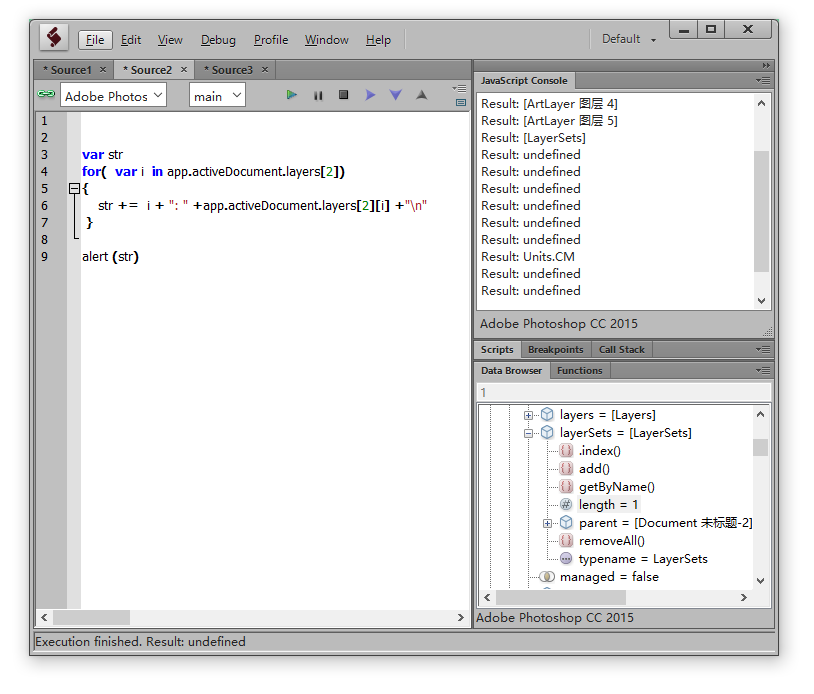Click the 'alert (str)' code line
Screen dimensions: 814x694
click(110, 256)
